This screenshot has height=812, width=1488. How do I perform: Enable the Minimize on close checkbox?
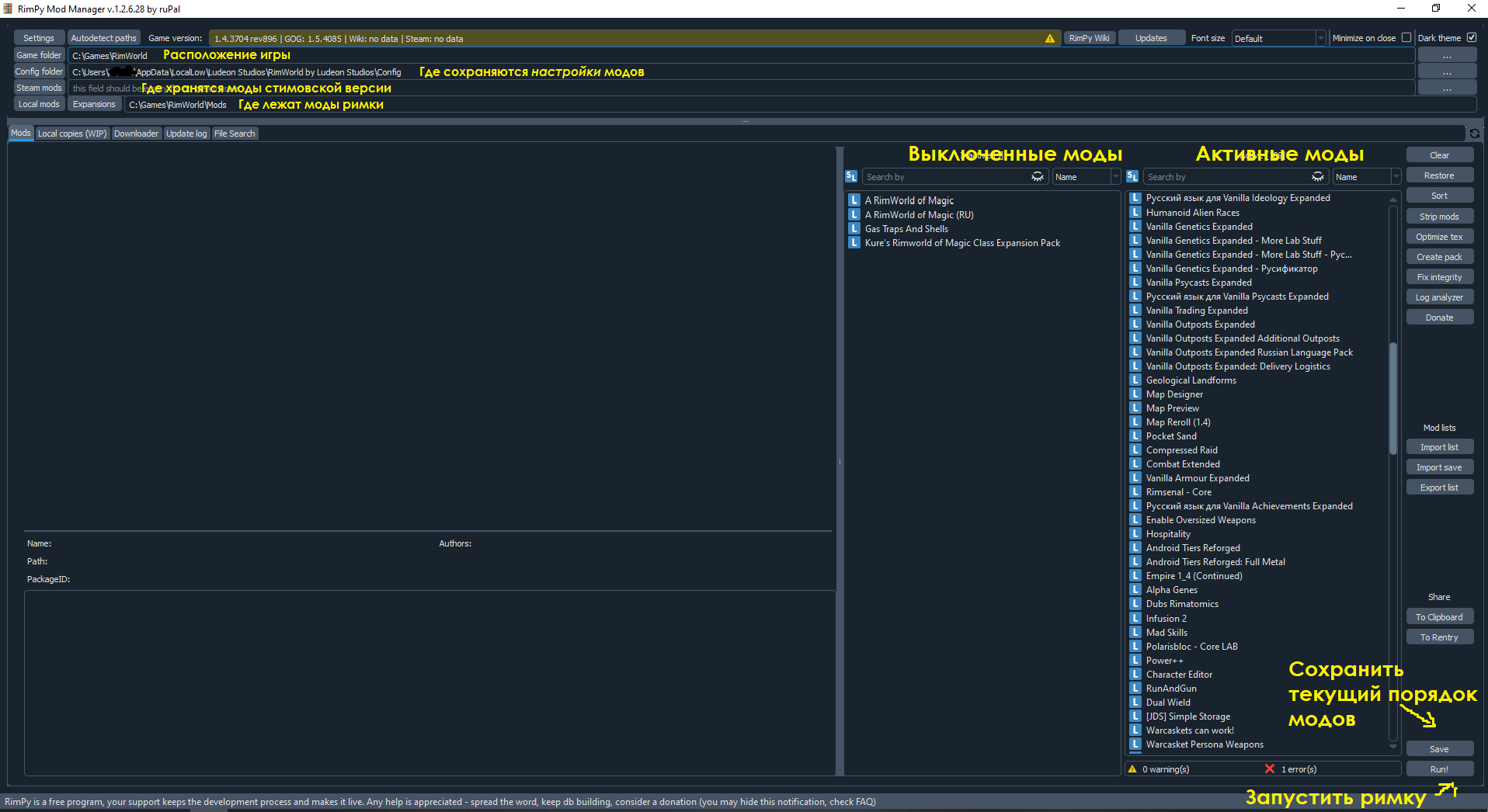[x=1406, y=38]
